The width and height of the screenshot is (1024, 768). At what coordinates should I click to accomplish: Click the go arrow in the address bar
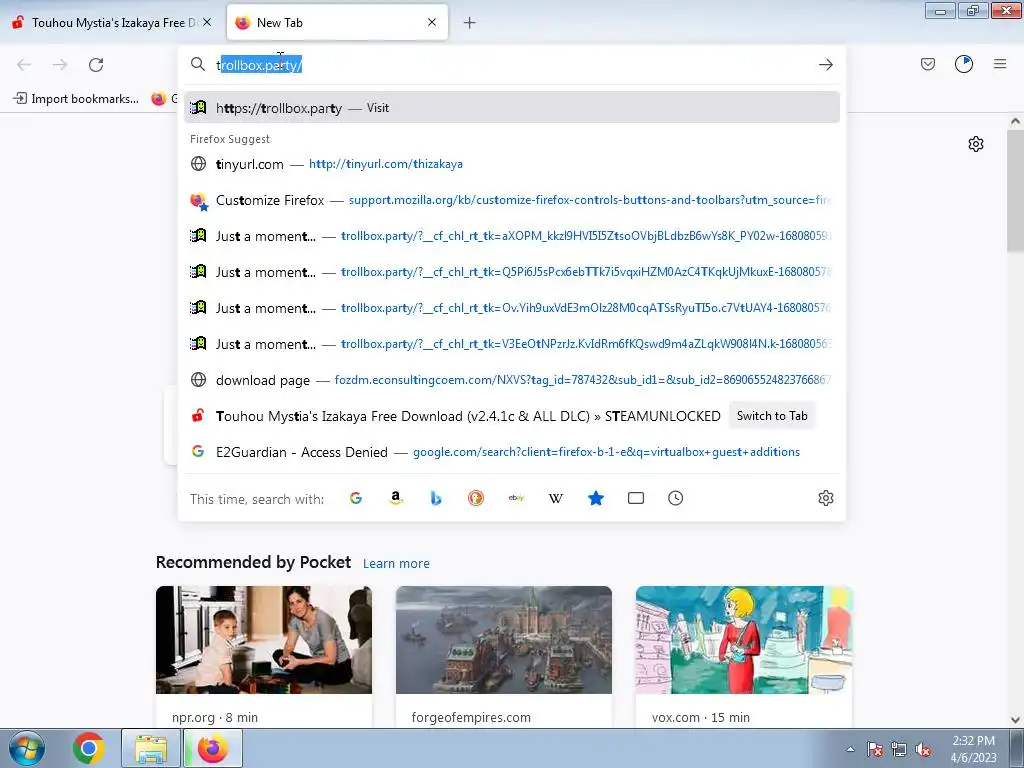pyautogui.click(x=825, y=65)
